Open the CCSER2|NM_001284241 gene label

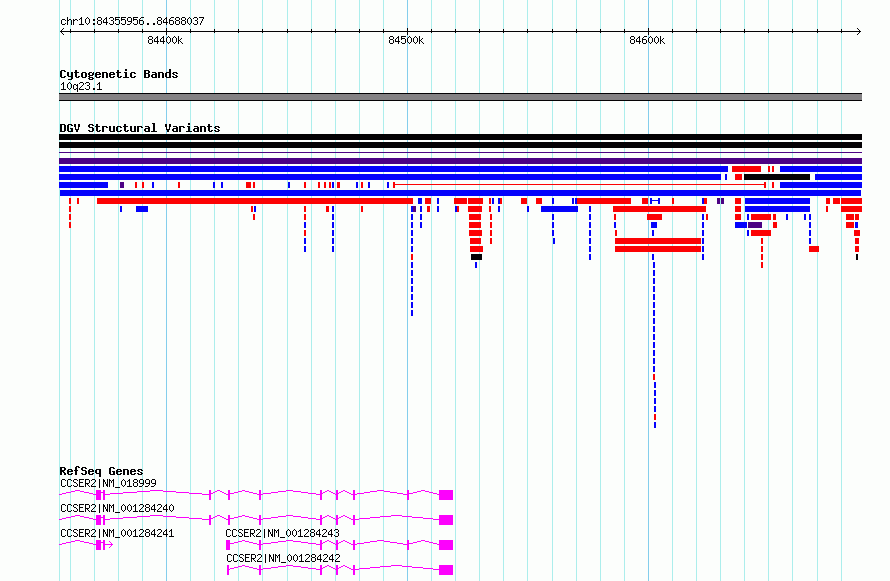(117, 533)
